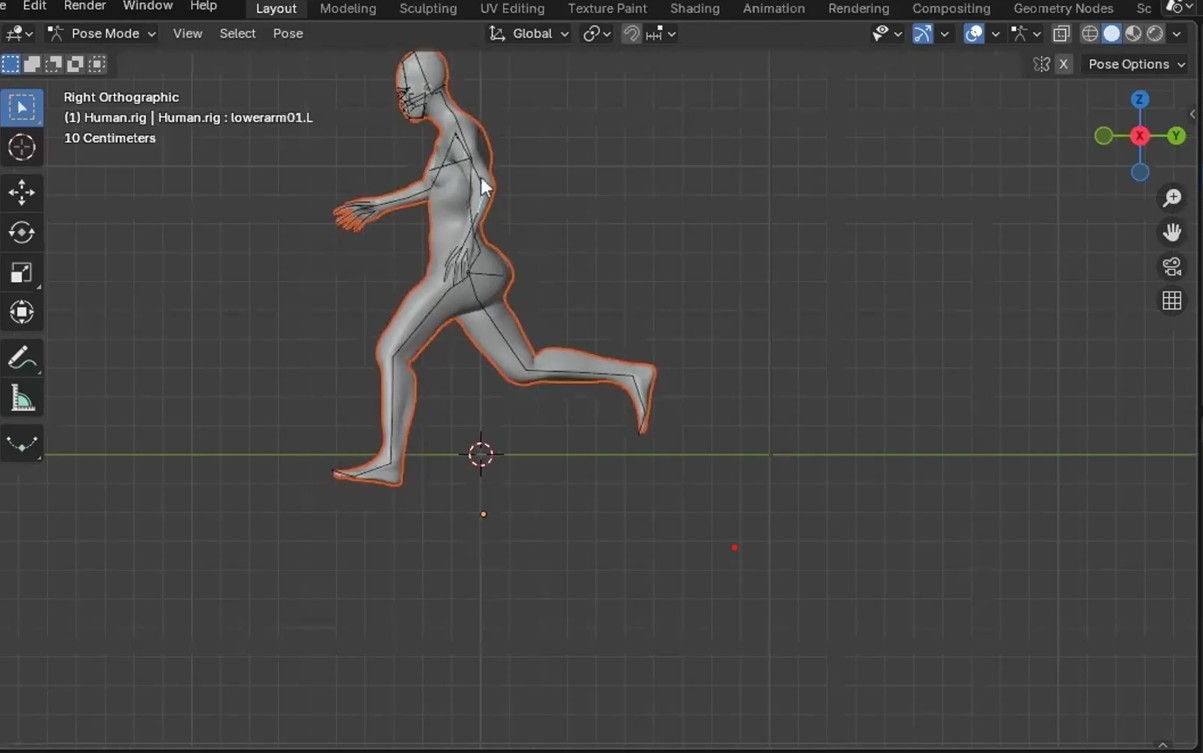Open the Pose Mode dropdown
1203x753 pixels.
102,34
